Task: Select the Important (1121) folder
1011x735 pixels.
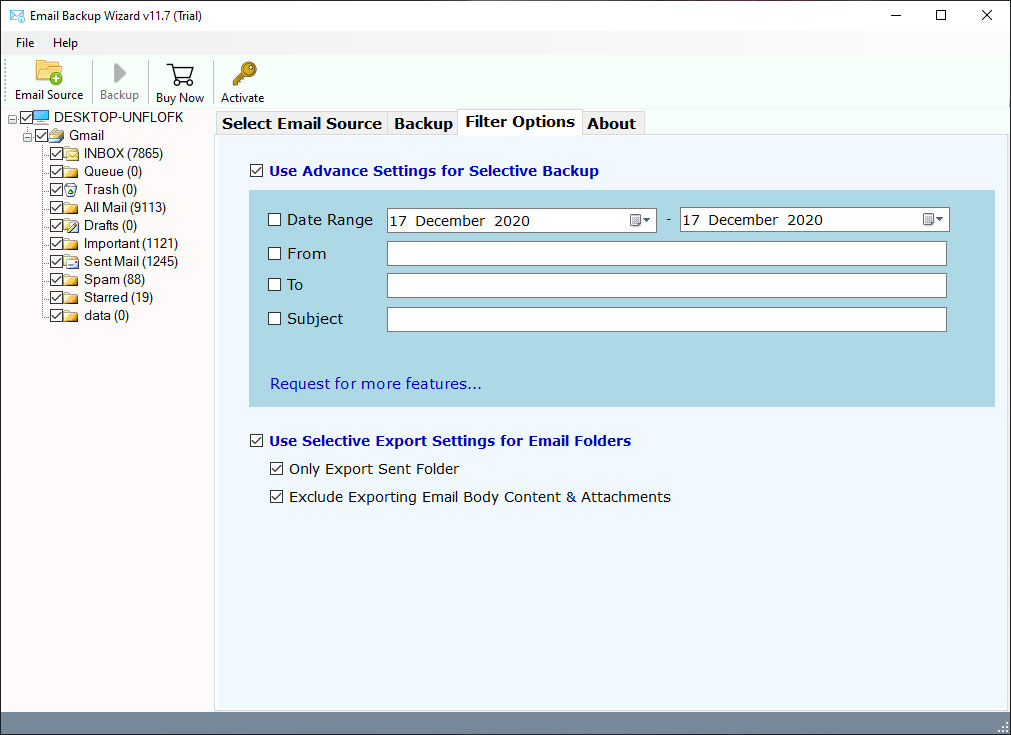Action: pyautogui.click(x=131, y=244)
